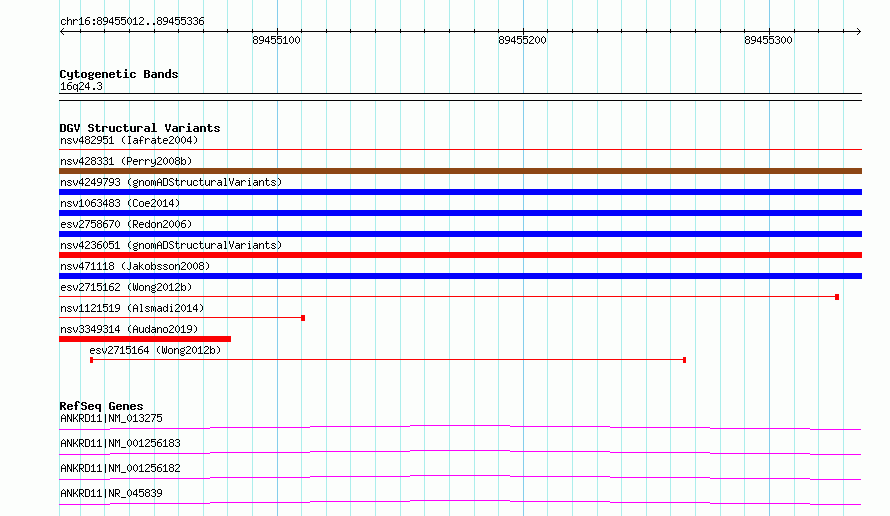The width and height of the screenshot is (890, 516).
Task: Click the magenta line for NM_013275
Action: click(460, 427)
